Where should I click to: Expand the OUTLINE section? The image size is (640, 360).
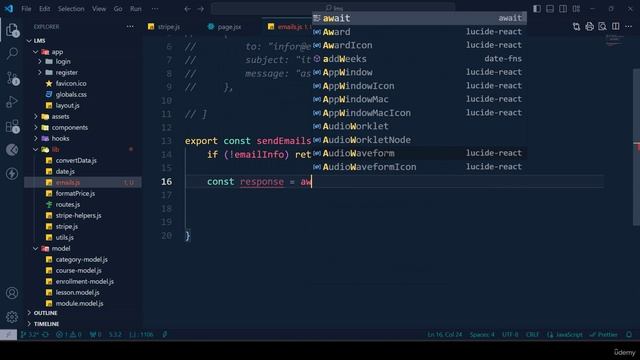pos(45,313)
